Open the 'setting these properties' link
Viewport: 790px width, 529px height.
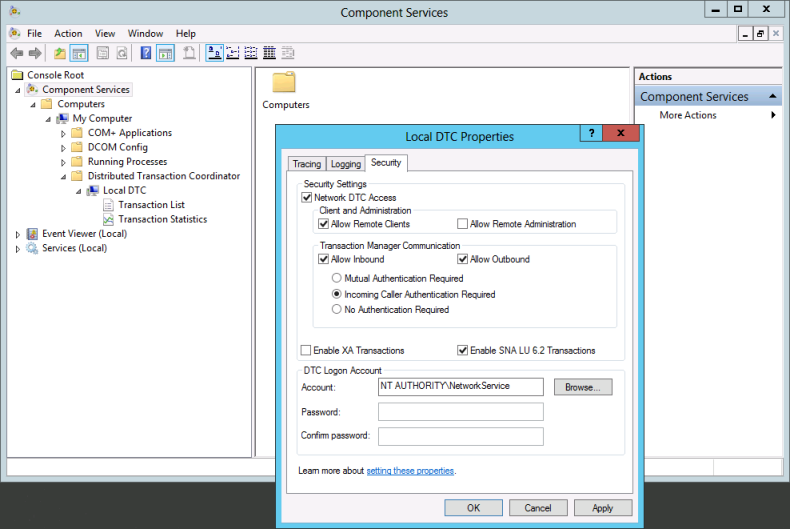410,470
